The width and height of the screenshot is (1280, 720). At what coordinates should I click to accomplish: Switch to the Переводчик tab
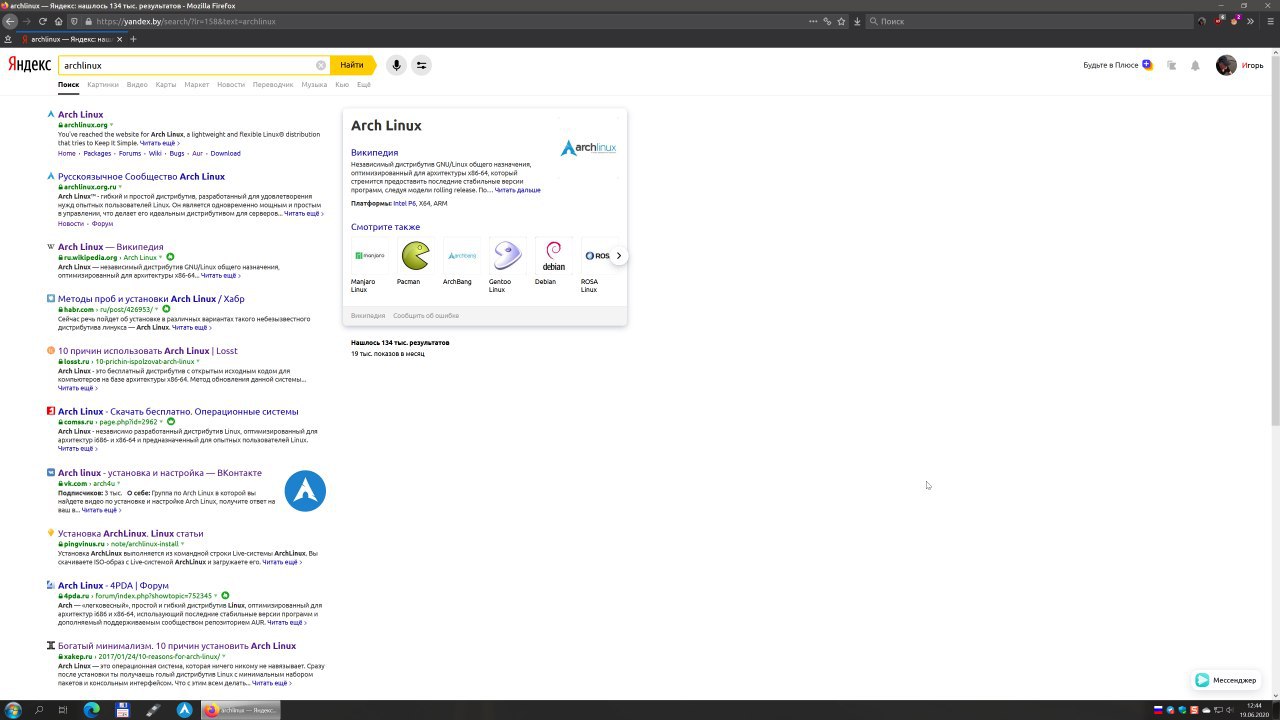(x=273, y=85)
